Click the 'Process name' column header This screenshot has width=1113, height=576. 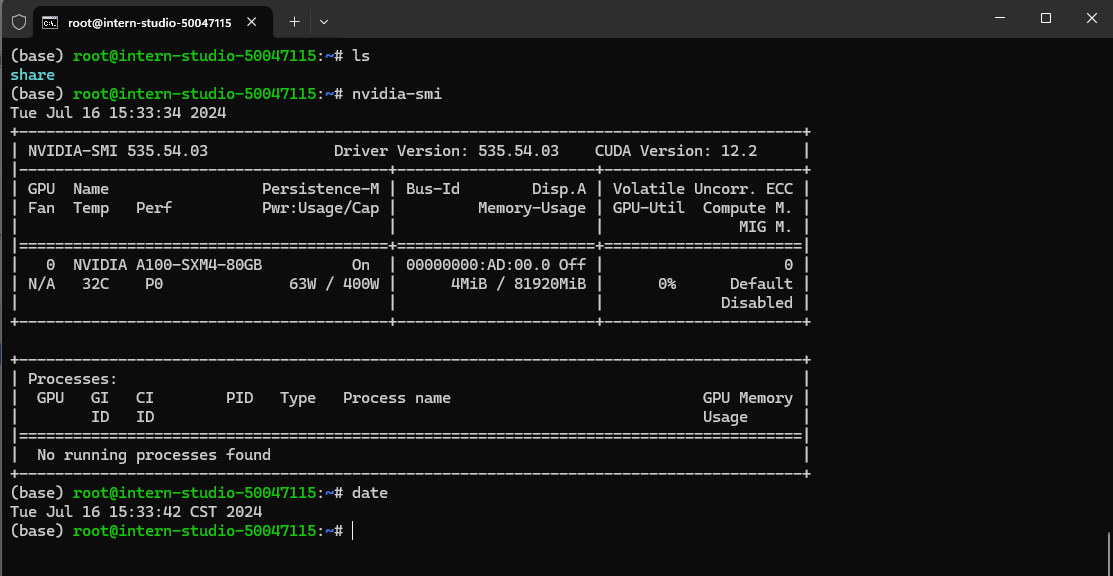tap(397, 398)
